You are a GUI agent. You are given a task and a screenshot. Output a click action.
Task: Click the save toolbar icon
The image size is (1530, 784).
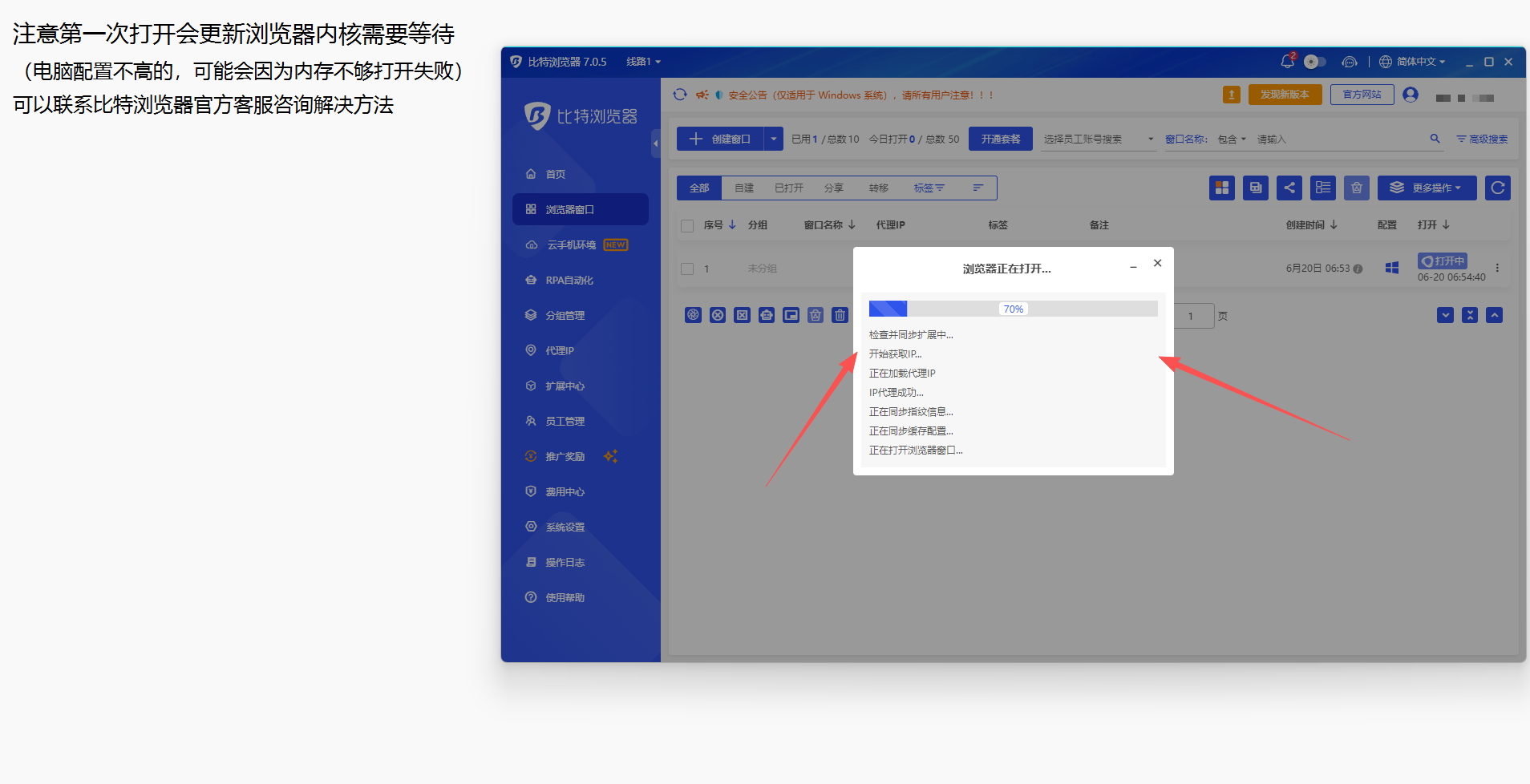(1256, 188)
